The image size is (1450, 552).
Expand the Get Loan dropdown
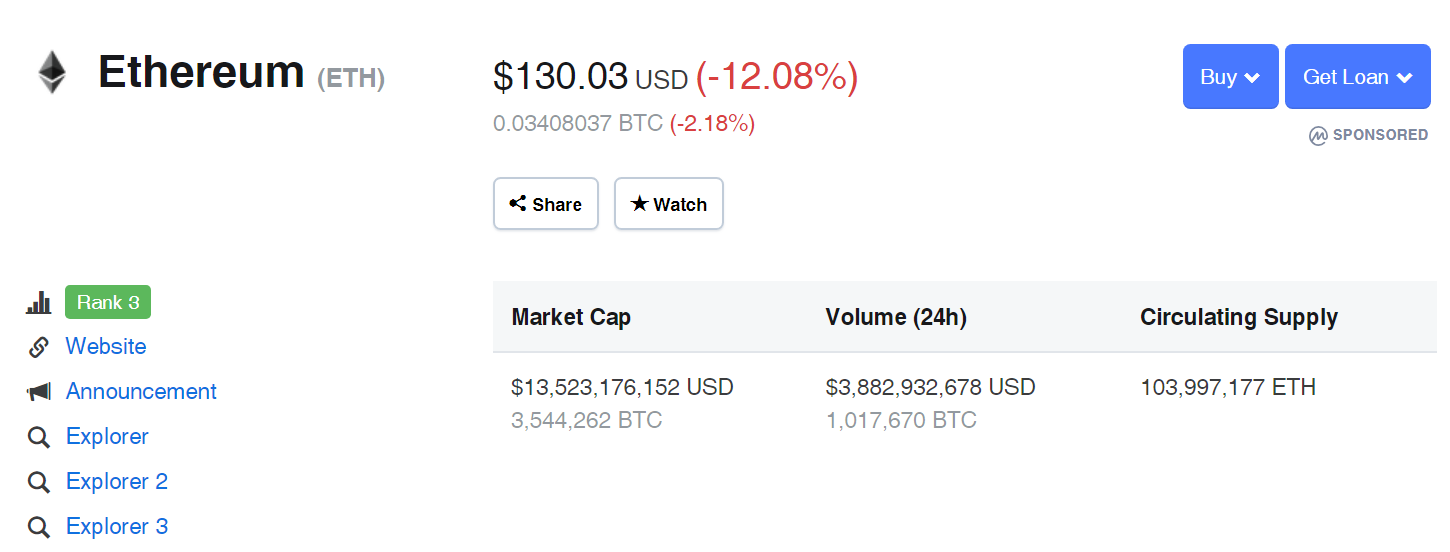point(1357,76)
